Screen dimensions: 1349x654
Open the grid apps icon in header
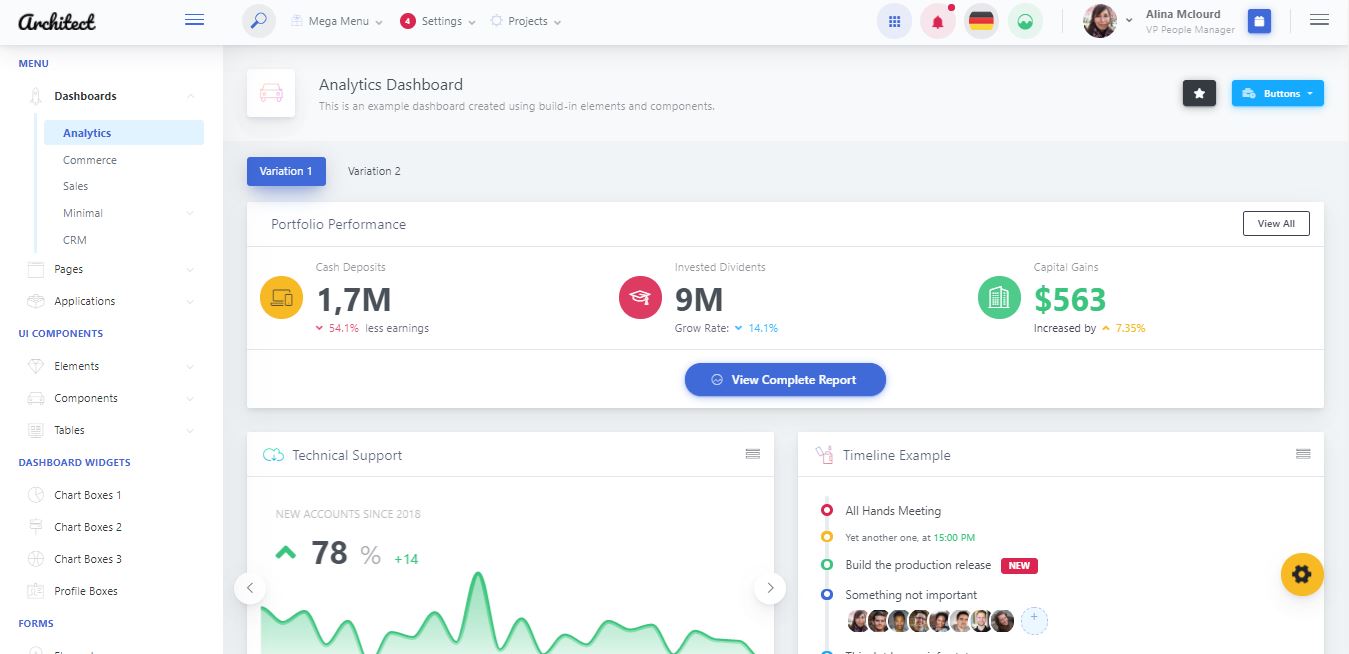pyautogui.click(x=894, y=21)
